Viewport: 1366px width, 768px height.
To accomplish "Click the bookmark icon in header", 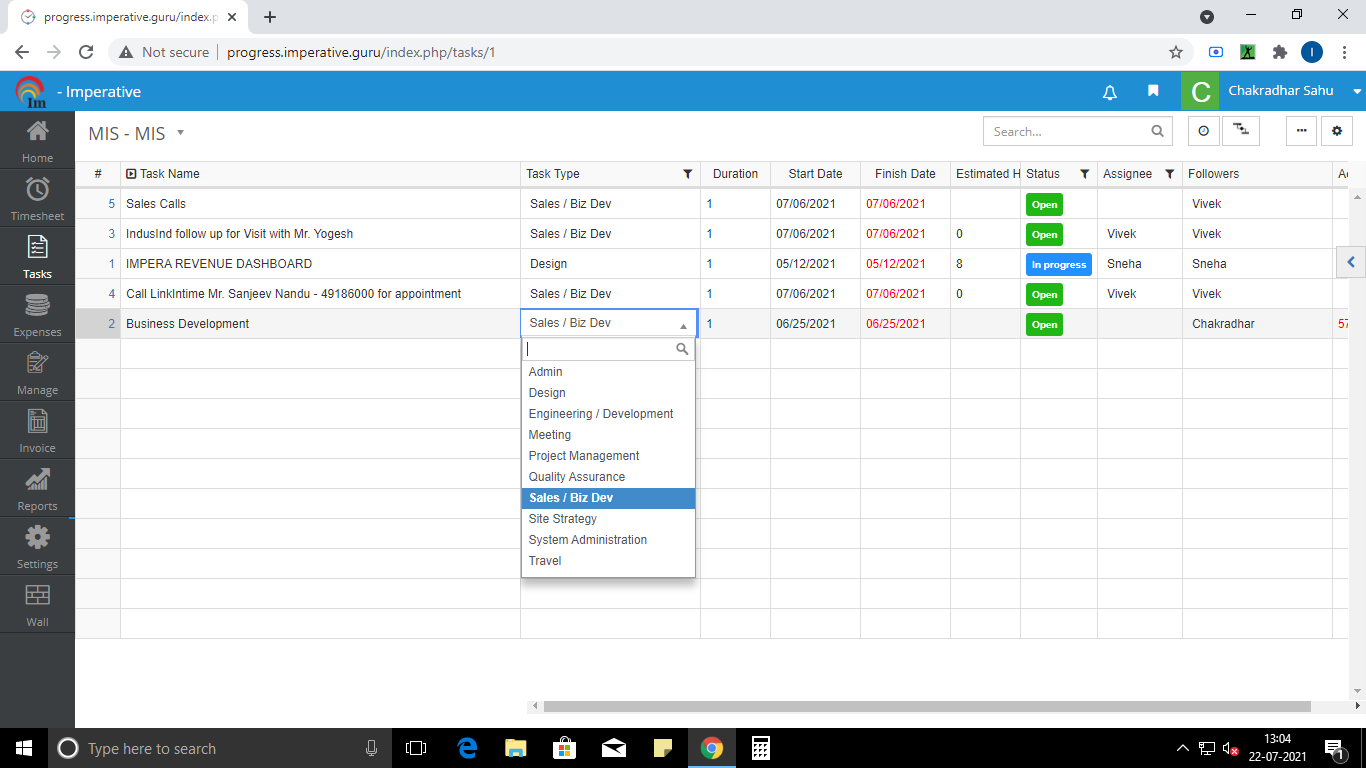I will tap(1153, 91).
